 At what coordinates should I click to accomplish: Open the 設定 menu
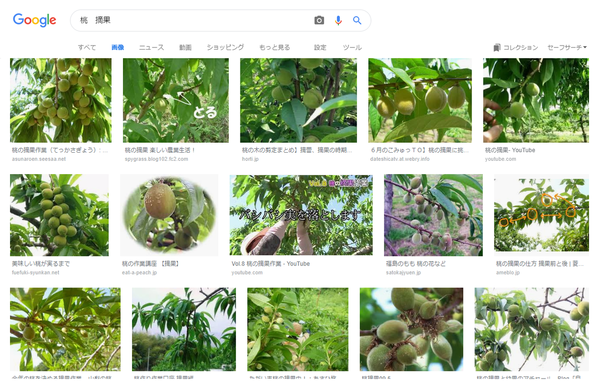click(x=320, y=47)
